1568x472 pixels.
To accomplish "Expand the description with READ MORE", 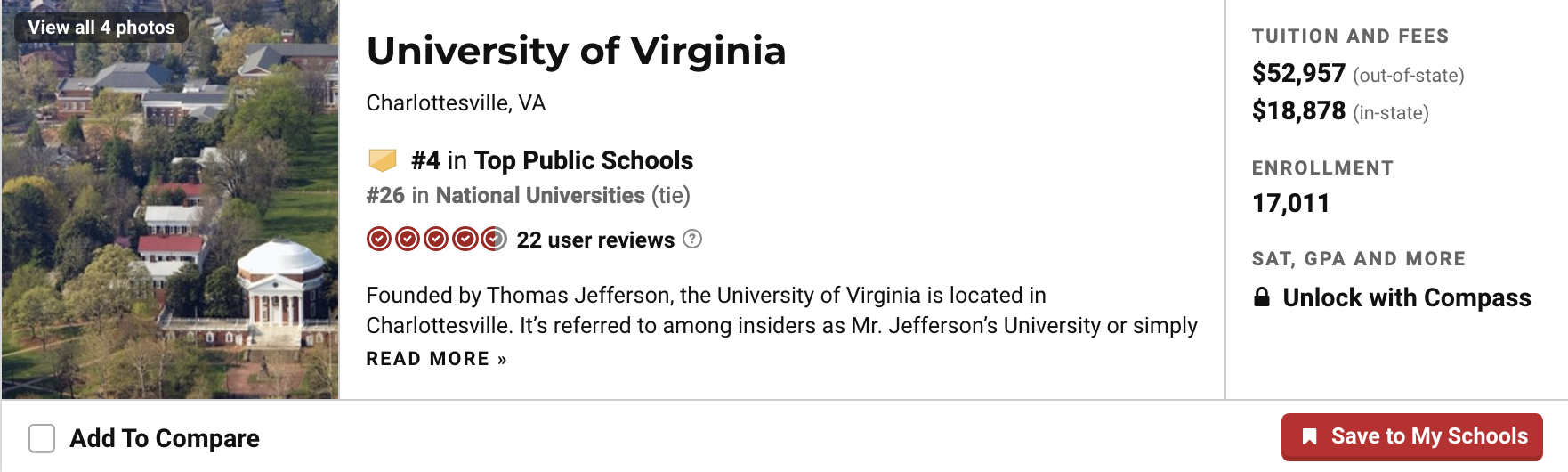I will (x=436, y=359).
